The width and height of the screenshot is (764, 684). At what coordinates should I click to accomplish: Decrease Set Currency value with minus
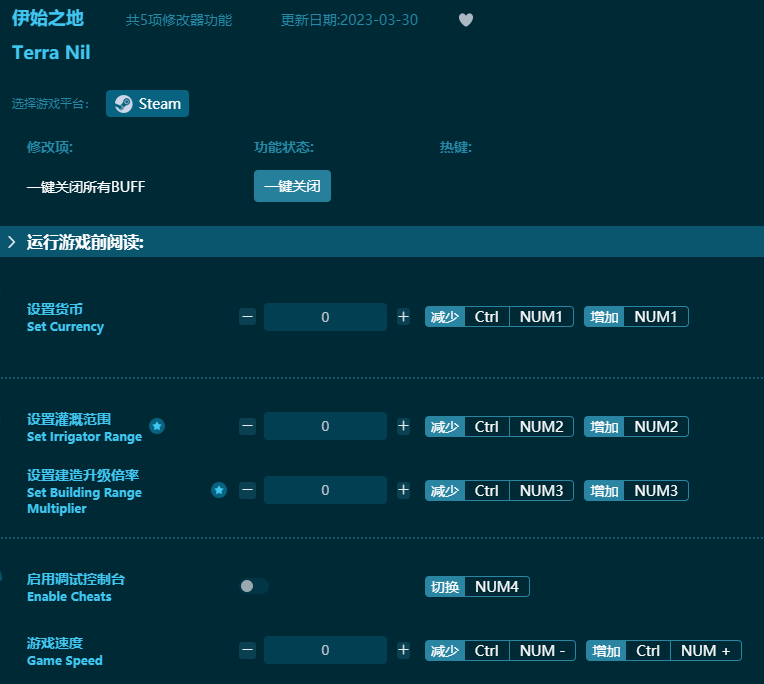point(248,317)
